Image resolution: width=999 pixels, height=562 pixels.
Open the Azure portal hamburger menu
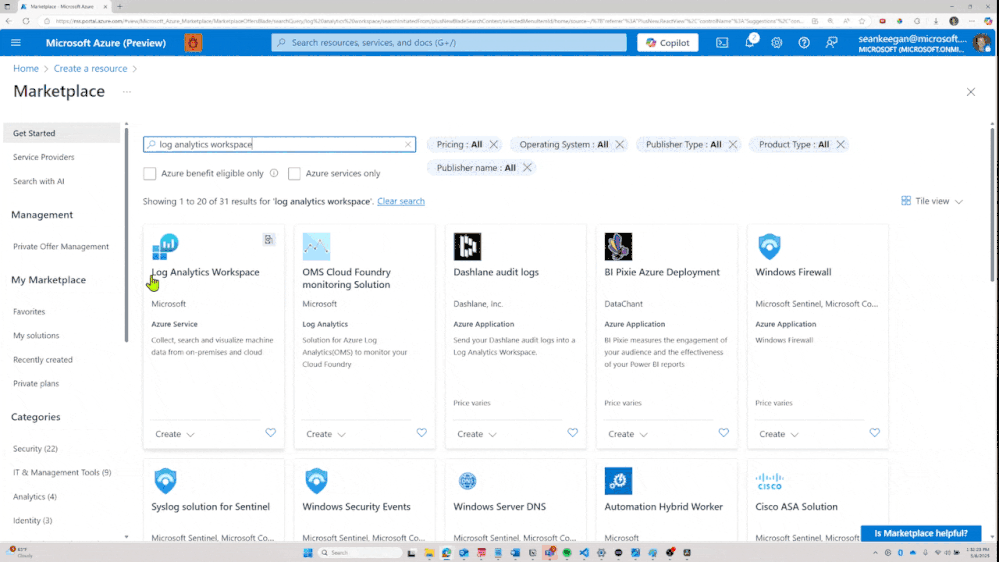click(16, 43)
